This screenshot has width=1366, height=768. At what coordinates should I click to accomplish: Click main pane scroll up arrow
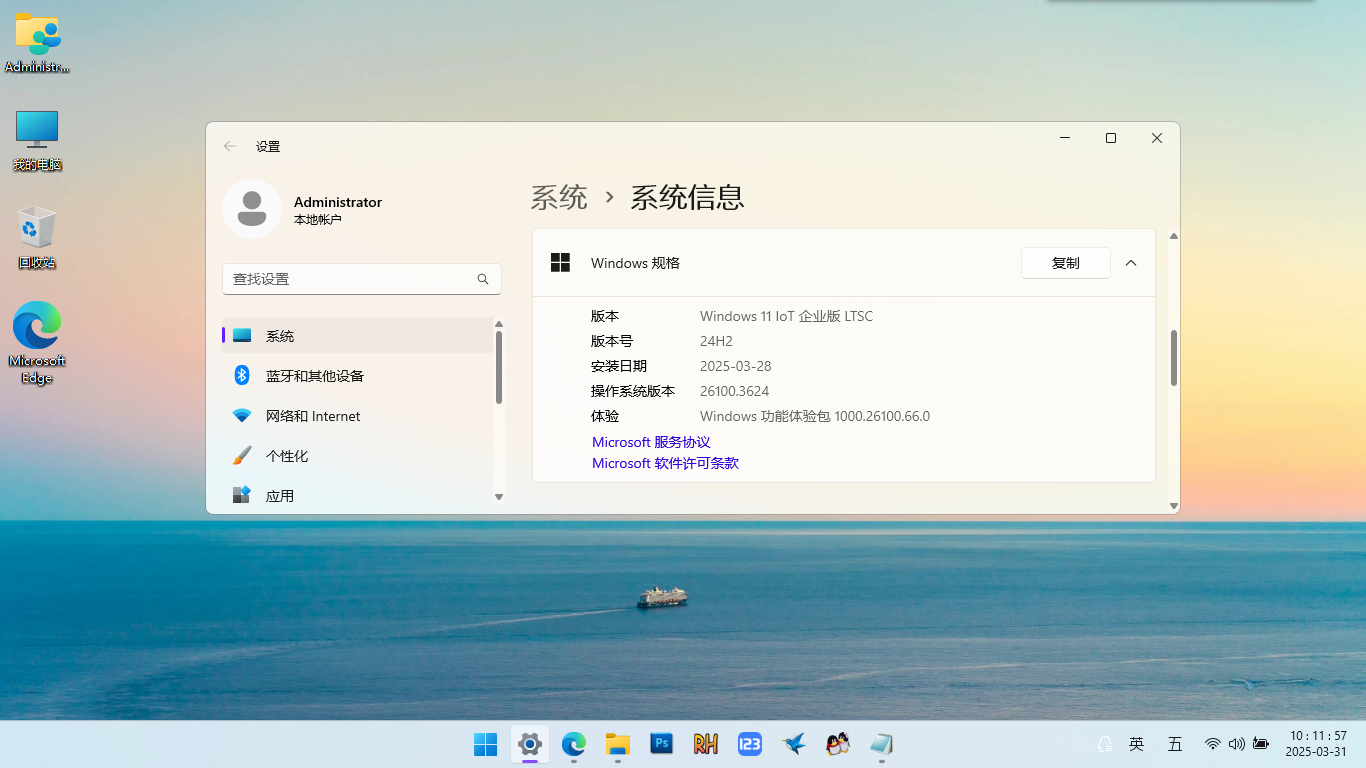coord(1174,236)
